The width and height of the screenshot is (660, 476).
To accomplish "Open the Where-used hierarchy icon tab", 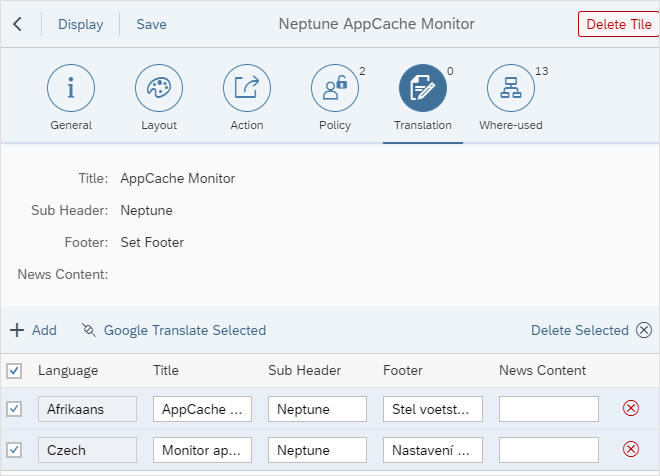I will [x=511, y=88].
